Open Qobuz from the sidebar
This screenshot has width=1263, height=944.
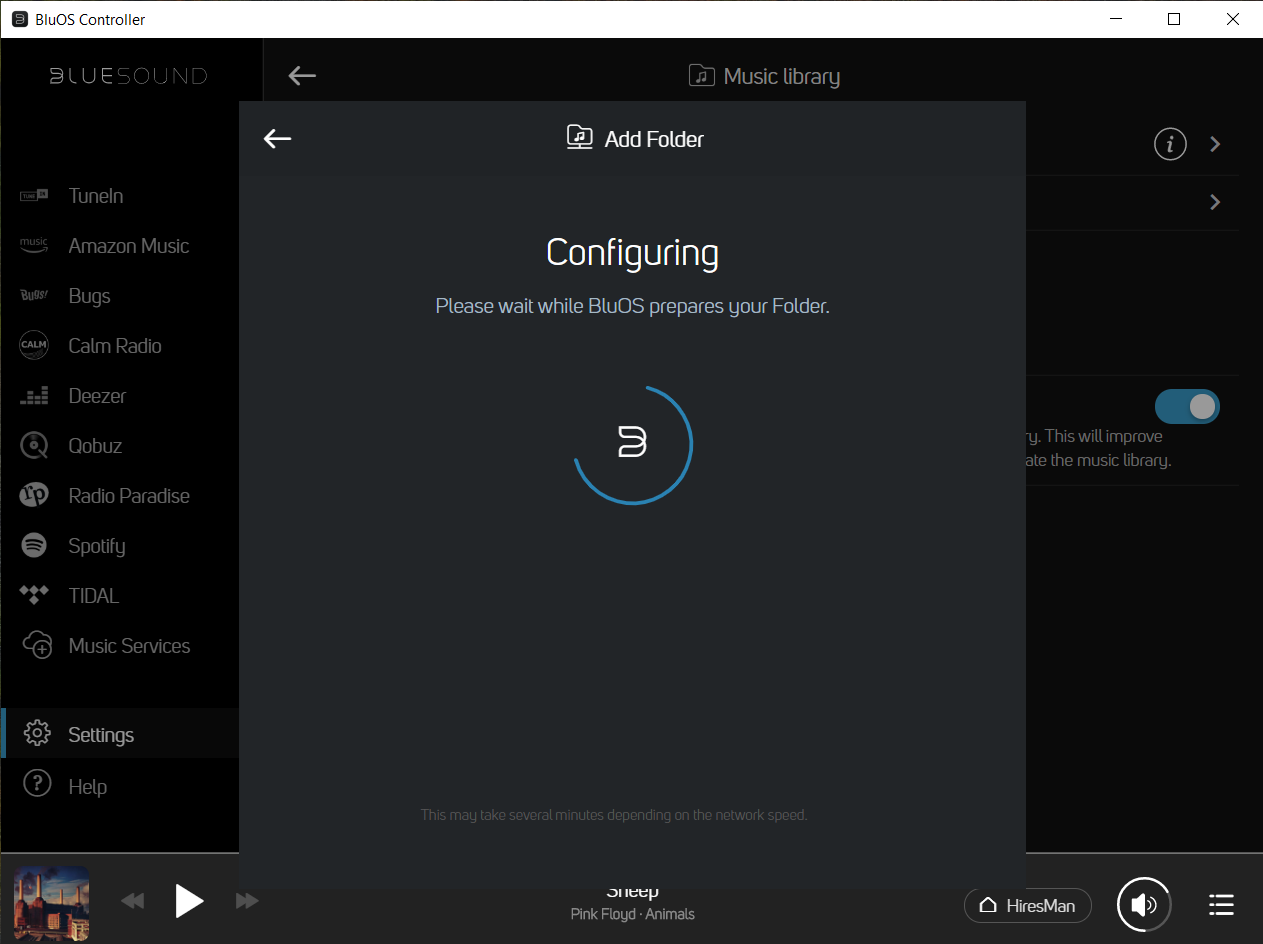click(x=95, y=446)
